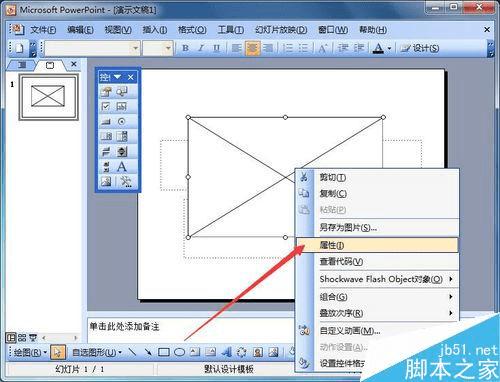
Task: Select the Image control tool
Action: [106, 181]
